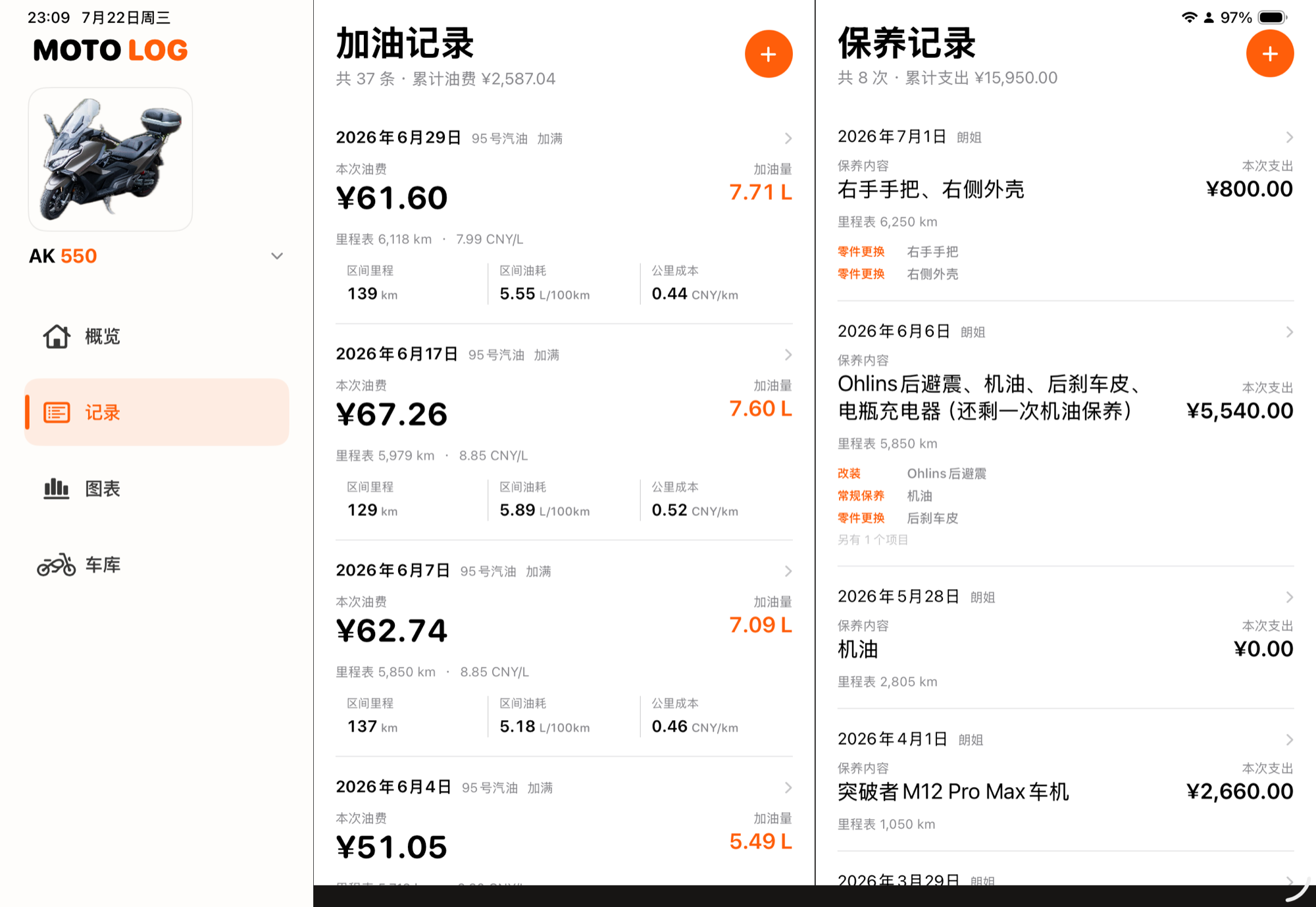Tap the Wi-Fi status icon
This screenshot has width=1316, height=907.
click(x=1189, y=18)
